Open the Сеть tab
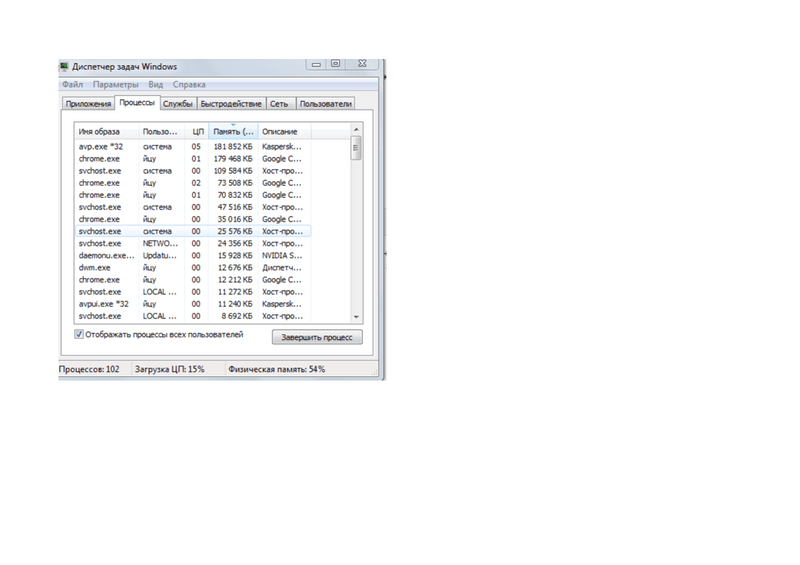The image size is (800, 565). click(x=279, y=104)
